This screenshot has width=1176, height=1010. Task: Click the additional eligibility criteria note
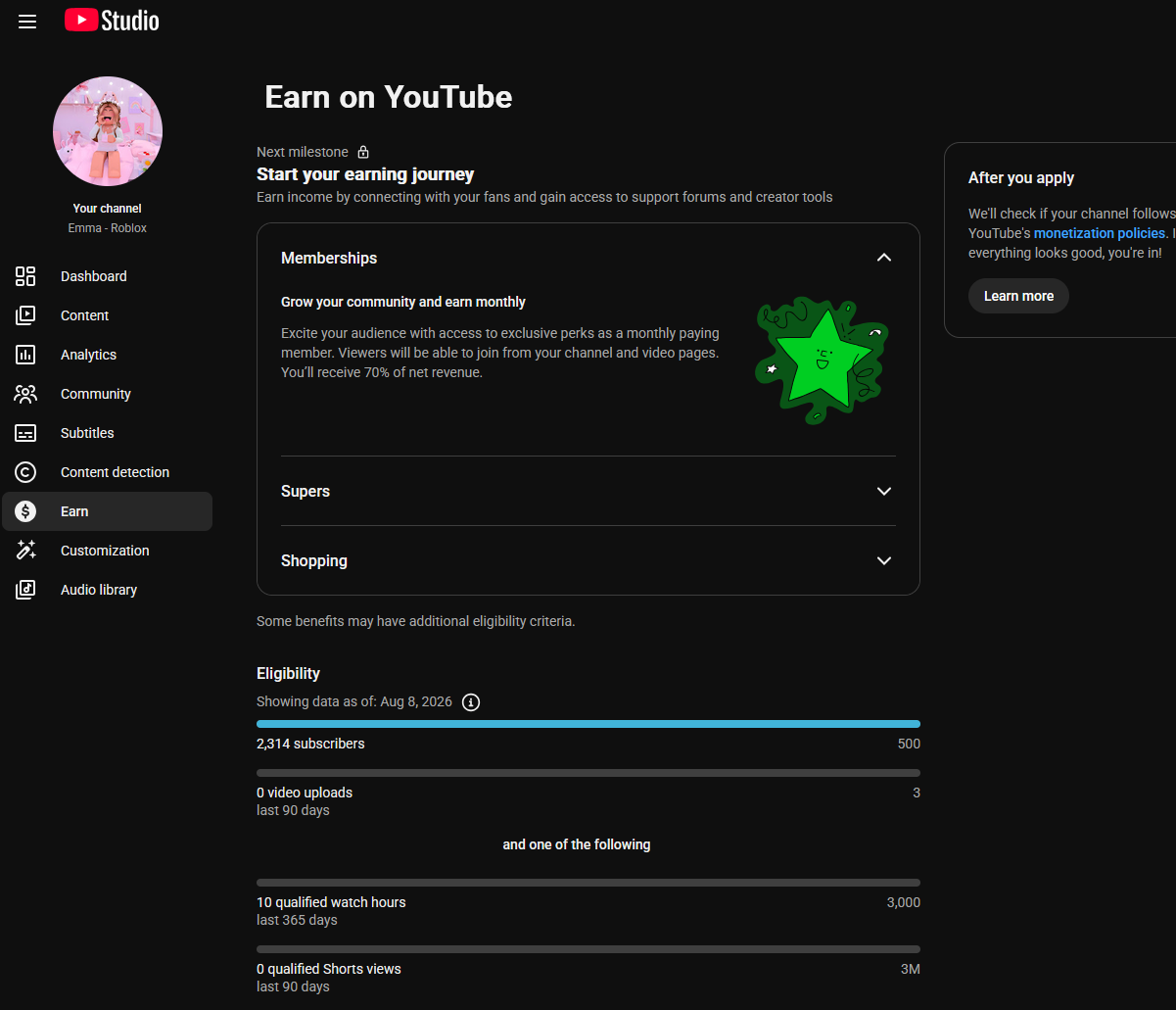pyautogui.click(x=416, y=621)
